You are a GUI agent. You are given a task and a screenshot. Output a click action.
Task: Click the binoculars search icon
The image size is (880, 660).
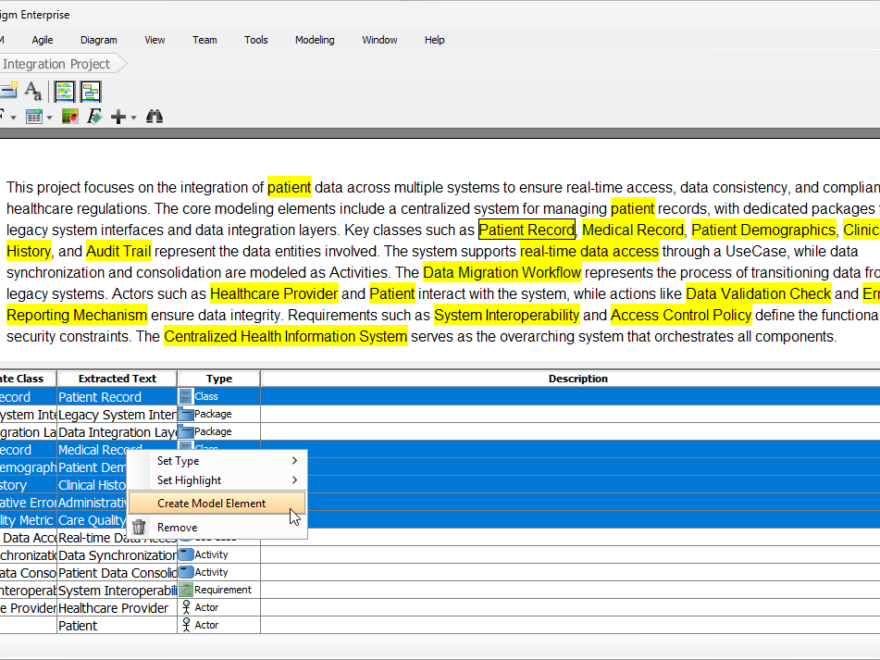point(154,117)
